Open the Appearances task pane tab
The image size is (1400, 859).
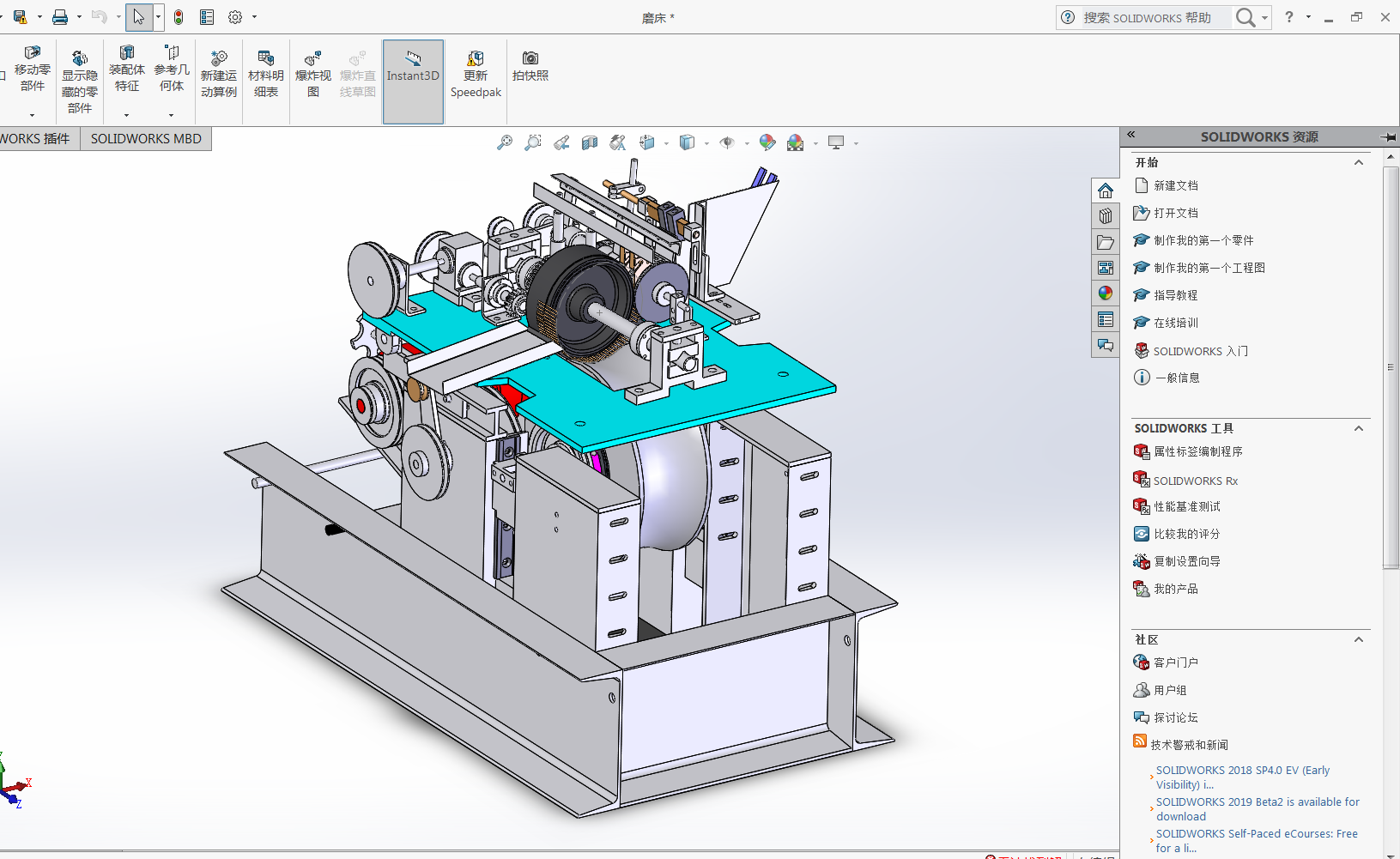pos(1106,293)
